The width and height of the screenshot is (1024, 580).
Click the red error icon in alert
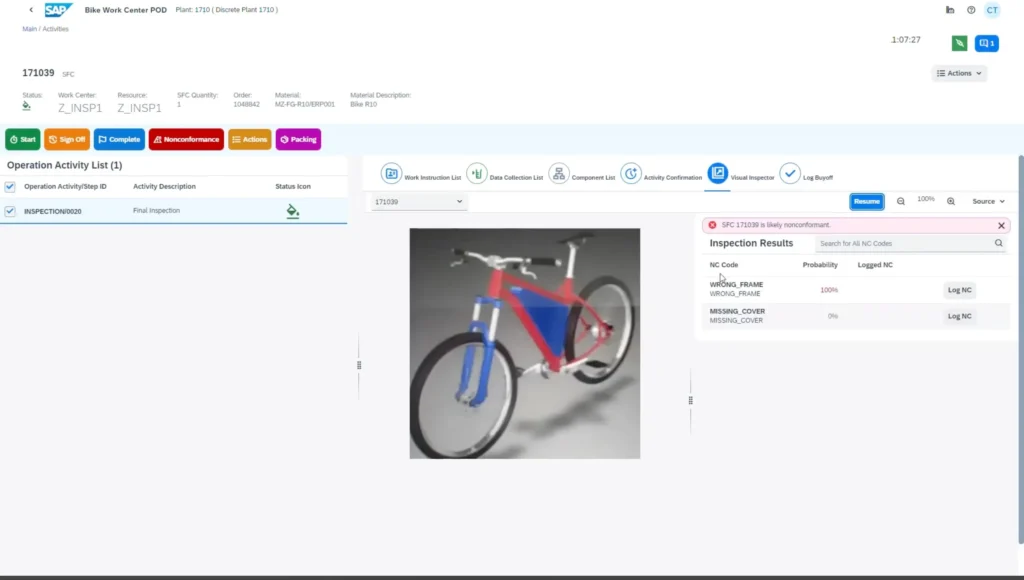712,225
